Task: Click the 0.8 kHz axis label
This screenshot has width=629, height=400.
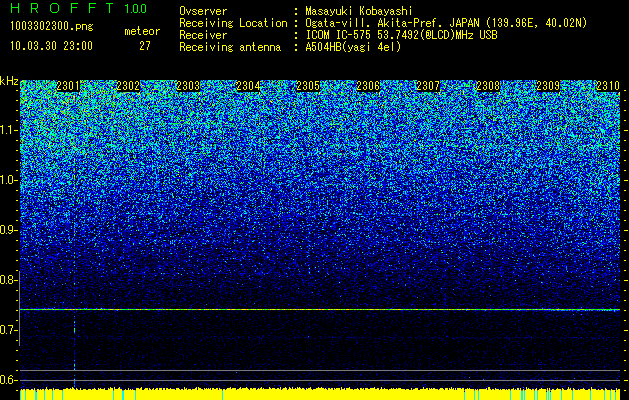Action: pyautogui.click(x=8, y=280)
